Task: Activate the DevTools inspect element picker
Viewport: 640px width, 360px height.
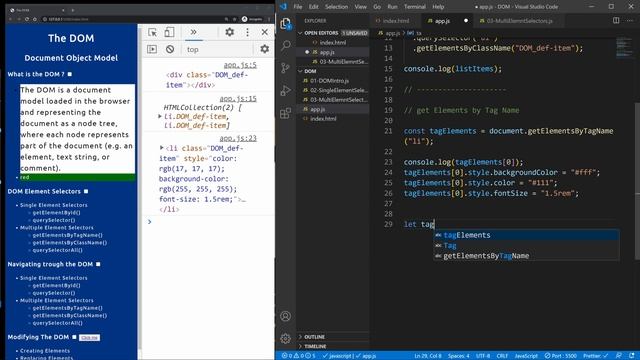Action: (x=153, y=32)
